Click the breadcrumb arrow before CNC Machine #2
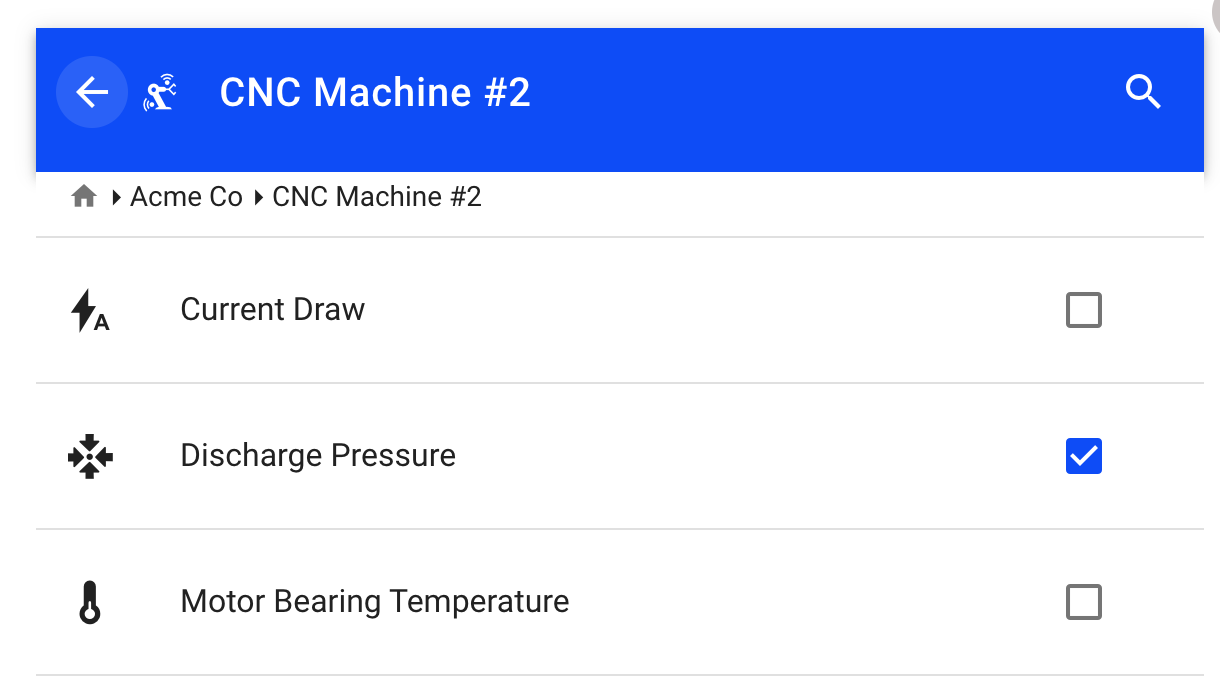Image resolution: width=1220 pixels, height=686 pixels. pos(259,197)
